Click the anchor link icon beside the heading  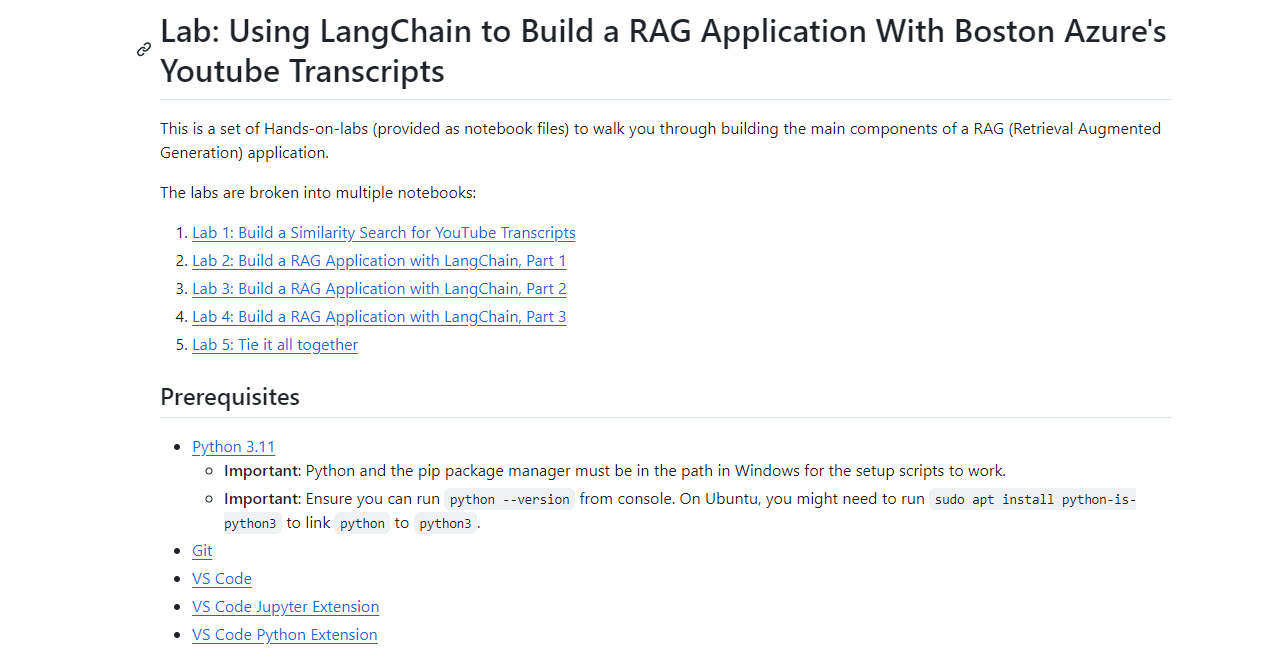click(144, 49)
